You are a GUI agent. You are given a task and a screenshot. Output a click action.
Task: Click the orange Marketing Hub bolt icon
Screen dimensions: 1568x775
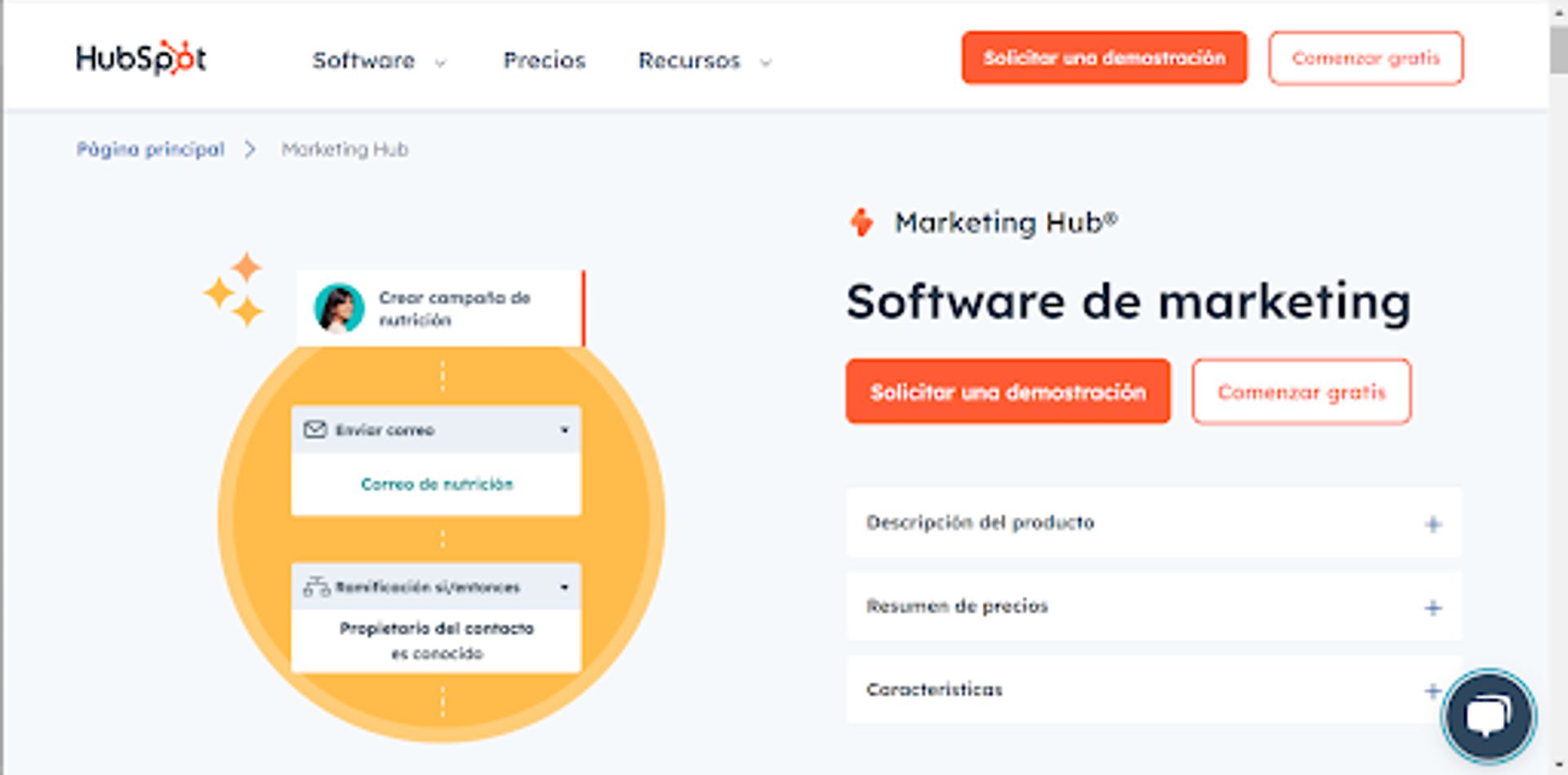click(x=862, y=222)
